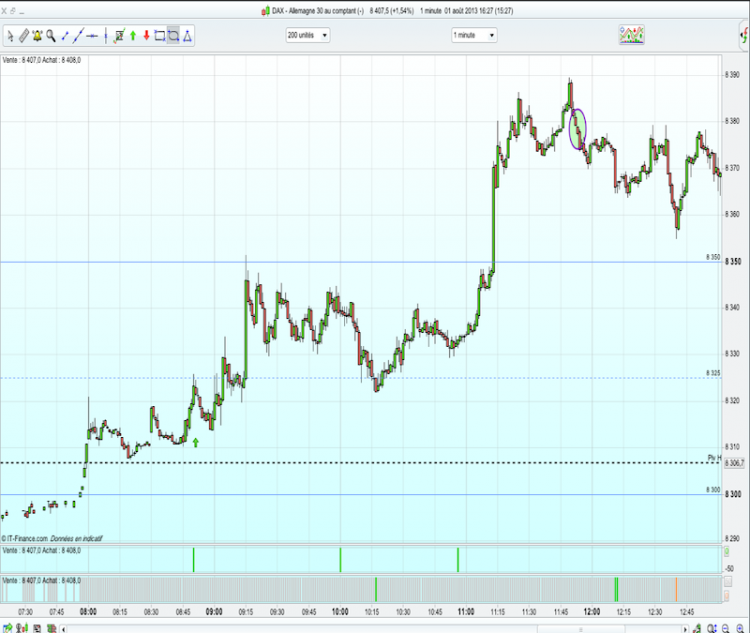Screen dimensions: 750x633
Task: Click the grey settings button of second indicator panel
Action: pyautogui.click(x=728, y=582)
